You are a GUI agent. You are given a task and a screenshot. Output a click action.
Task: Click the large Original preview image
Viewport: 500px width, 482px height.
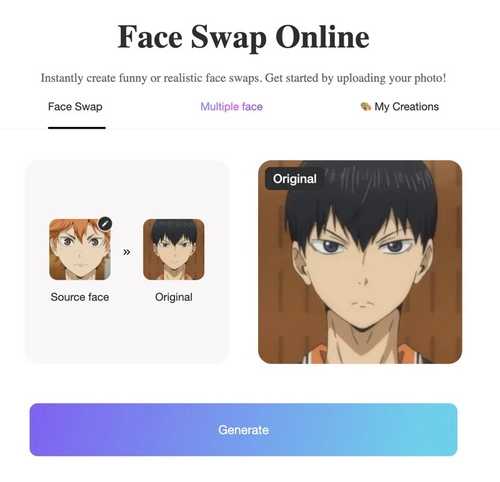click(360, 262)
